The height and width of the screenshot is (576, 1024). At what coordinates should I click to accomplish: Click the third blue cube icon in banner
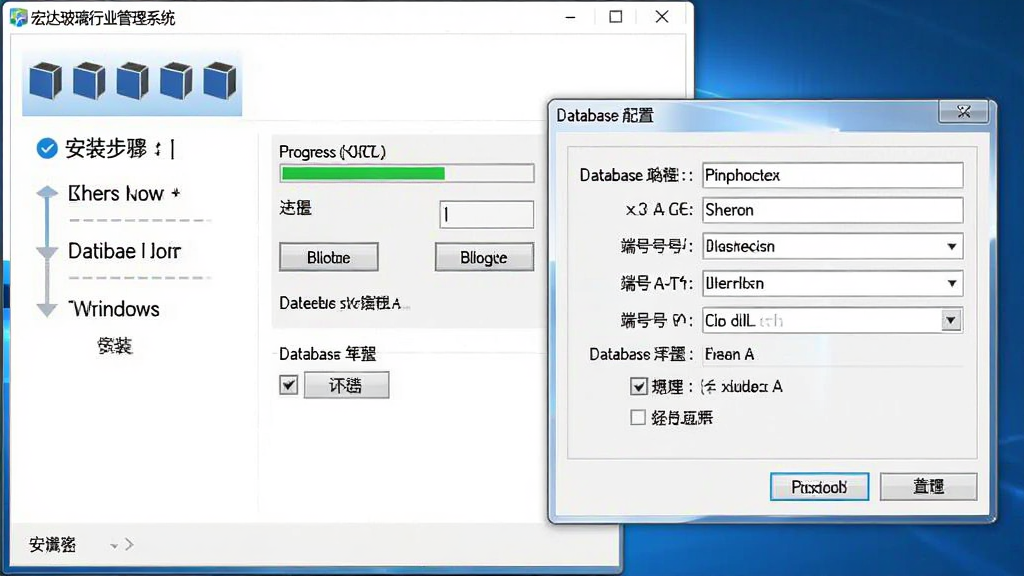pyautogui.click(x=133, y=81)
